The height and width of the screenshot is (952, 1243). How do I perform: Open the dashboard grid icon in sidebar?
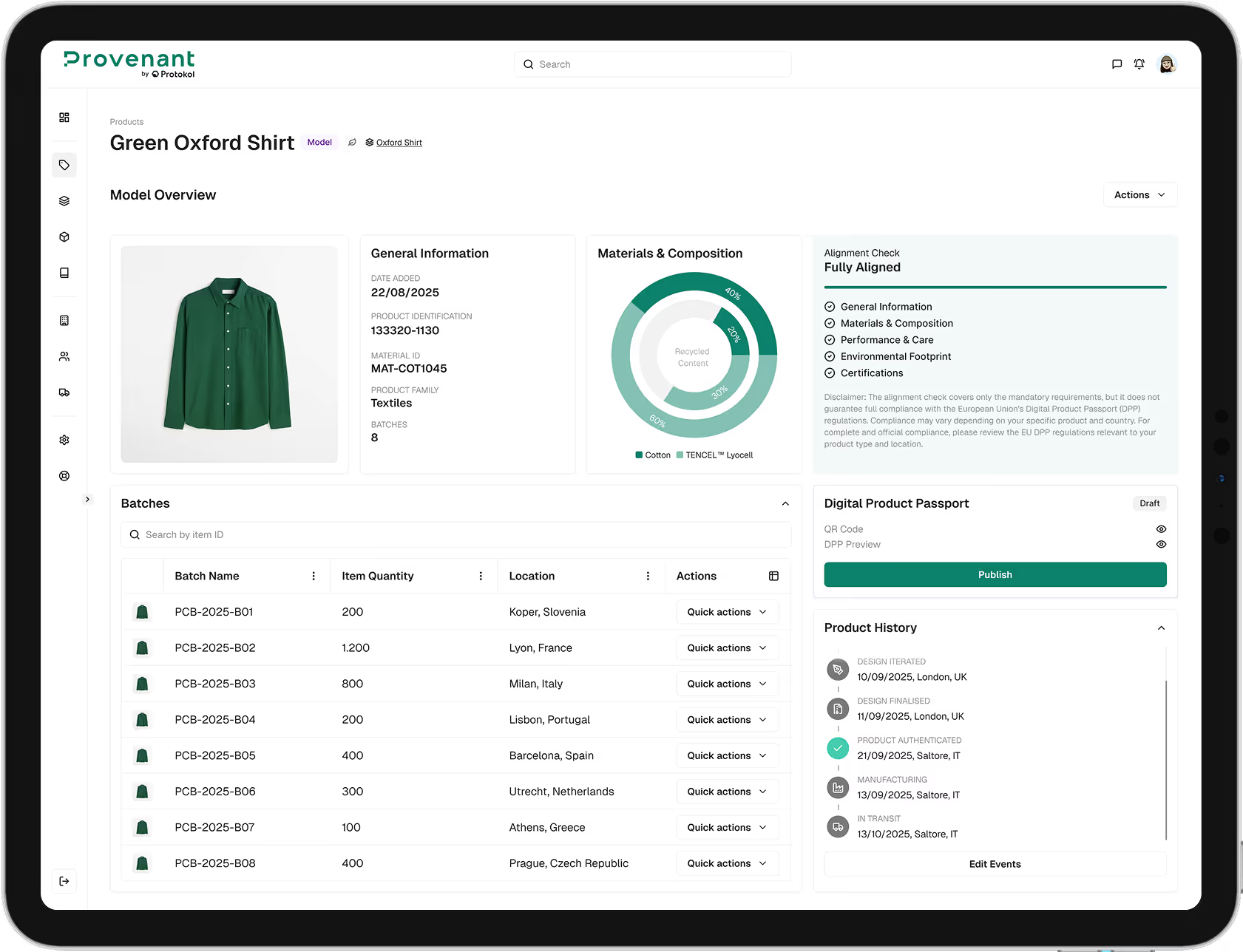pos(64,117)
